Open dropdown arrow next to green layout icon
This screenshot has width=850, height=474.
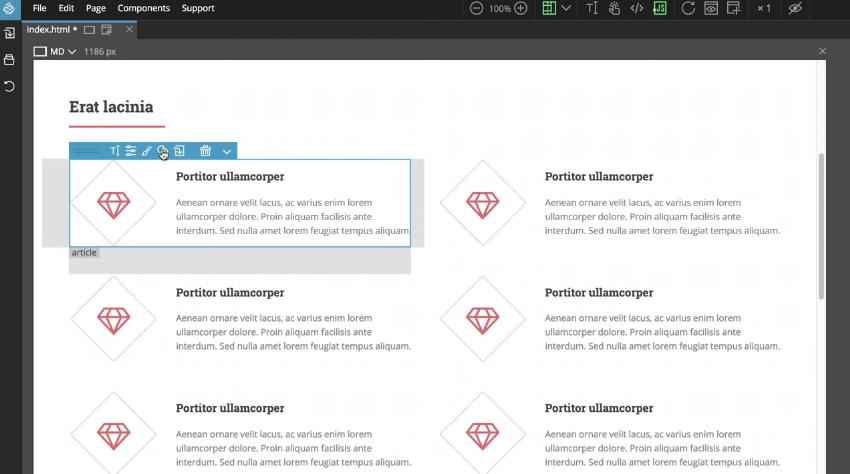coord(567,8)
